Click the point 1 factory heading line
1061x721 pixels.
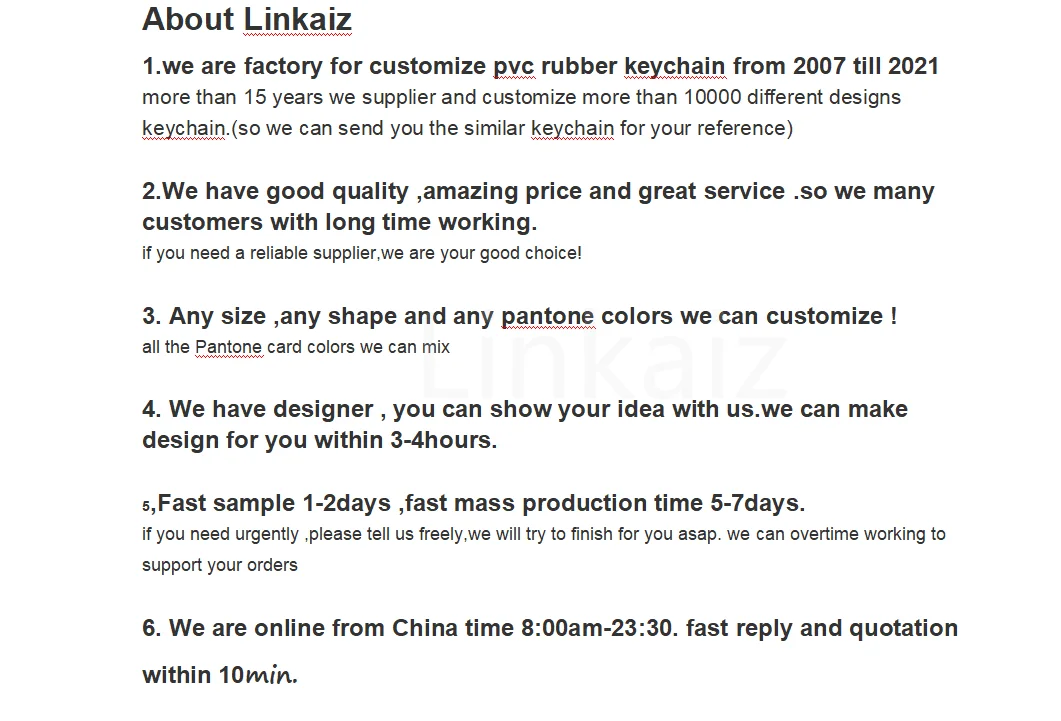(x=540, y=67)
